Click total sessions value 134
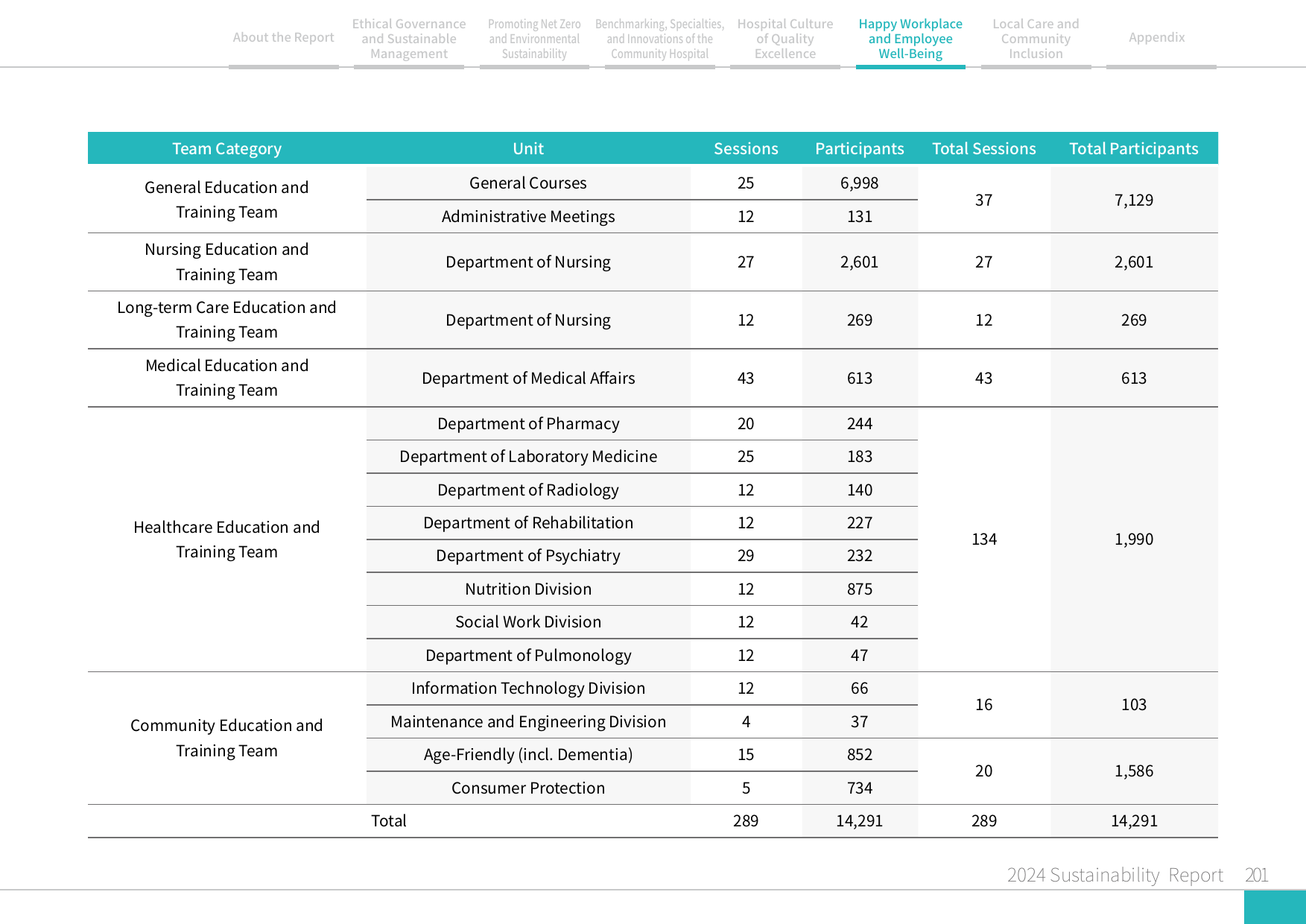Image resolution: width=1306 pixels, height=924 pixels. click(x=984, y=539)
